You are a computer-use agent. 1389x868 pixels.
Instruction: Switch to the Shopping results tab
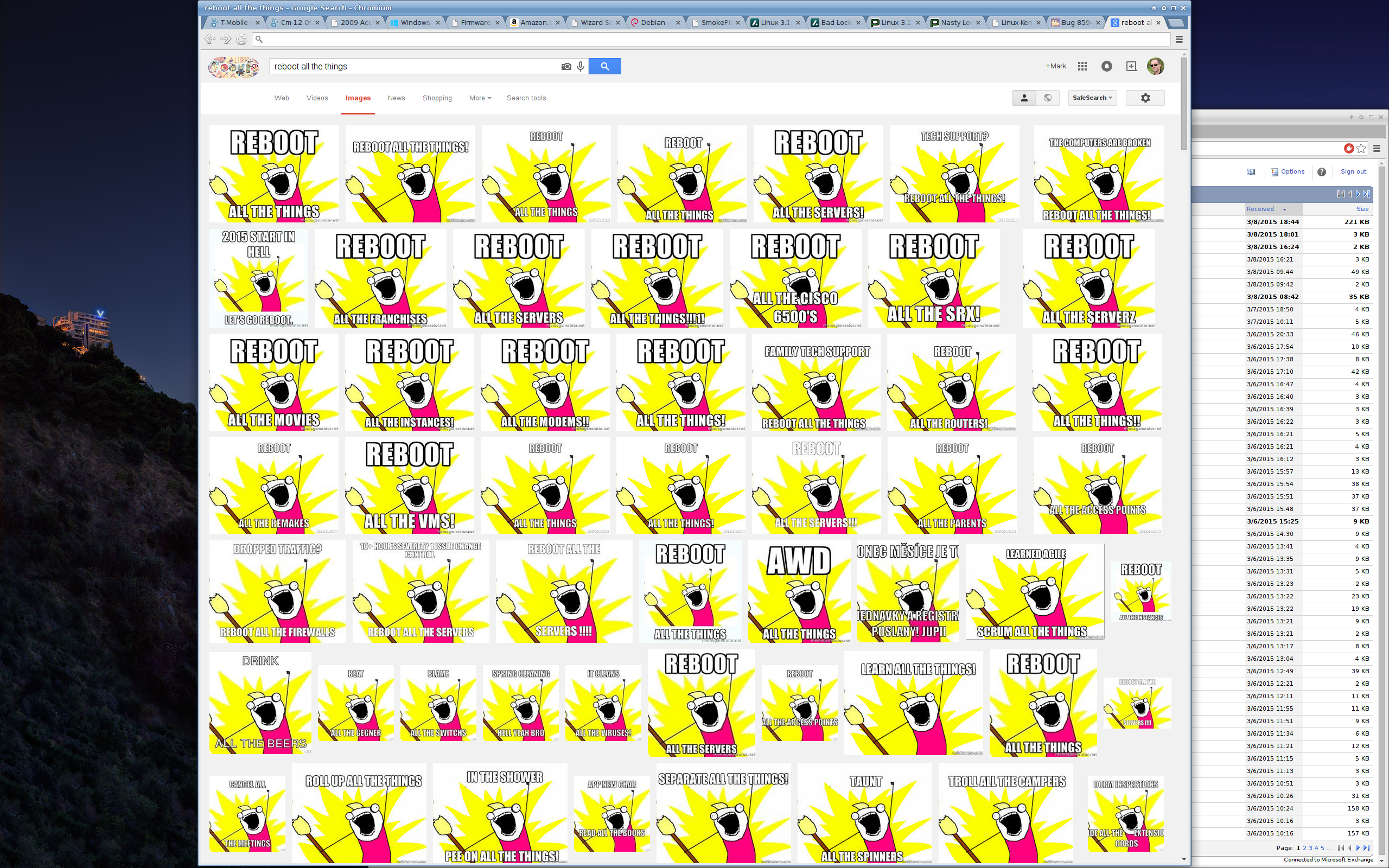pyautogui.click(x=437, y=98)
